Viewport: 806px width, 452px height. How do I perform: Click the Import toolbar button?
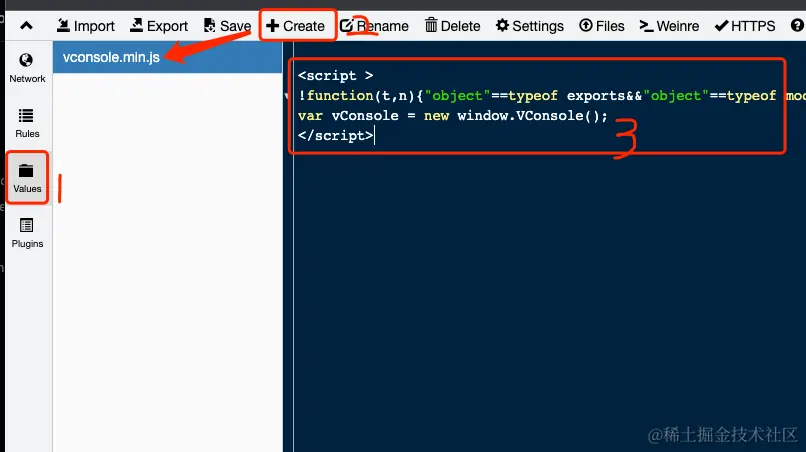tap(85, 26)
